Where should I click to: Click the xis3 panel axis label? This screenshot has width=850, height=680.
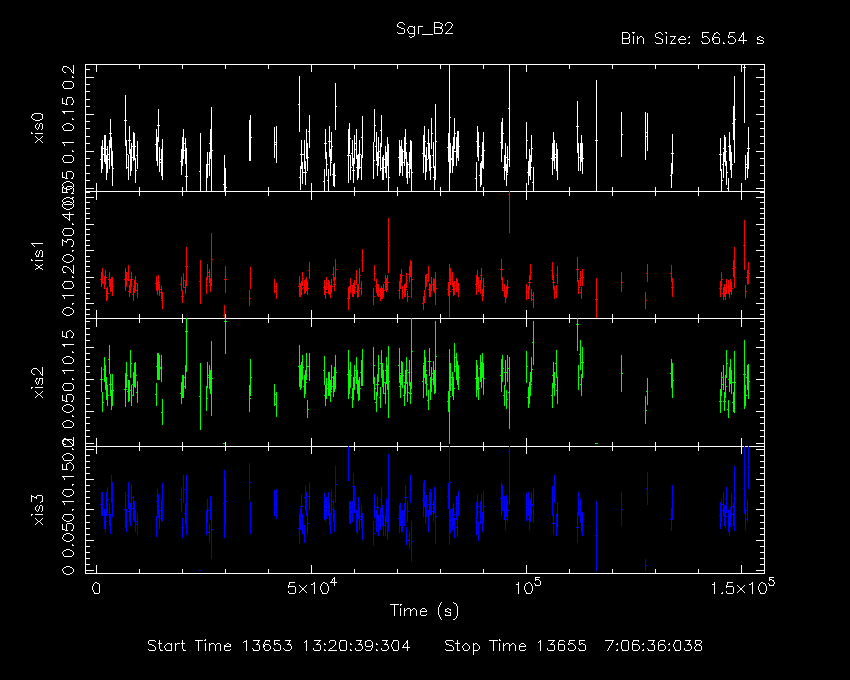click(x=38, y=509)
